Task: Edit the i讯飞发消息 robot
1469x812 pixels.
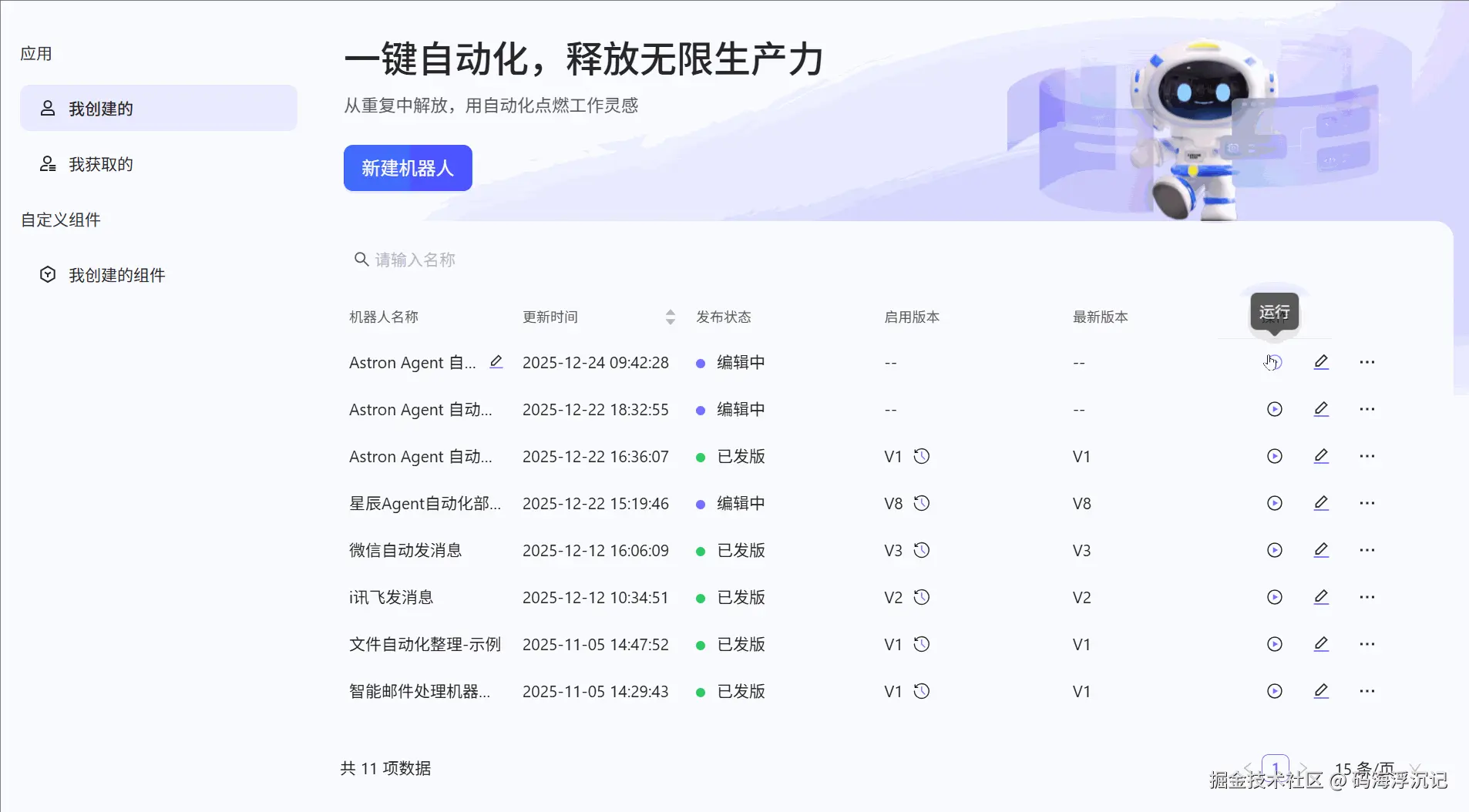Action: [1321, 597]
